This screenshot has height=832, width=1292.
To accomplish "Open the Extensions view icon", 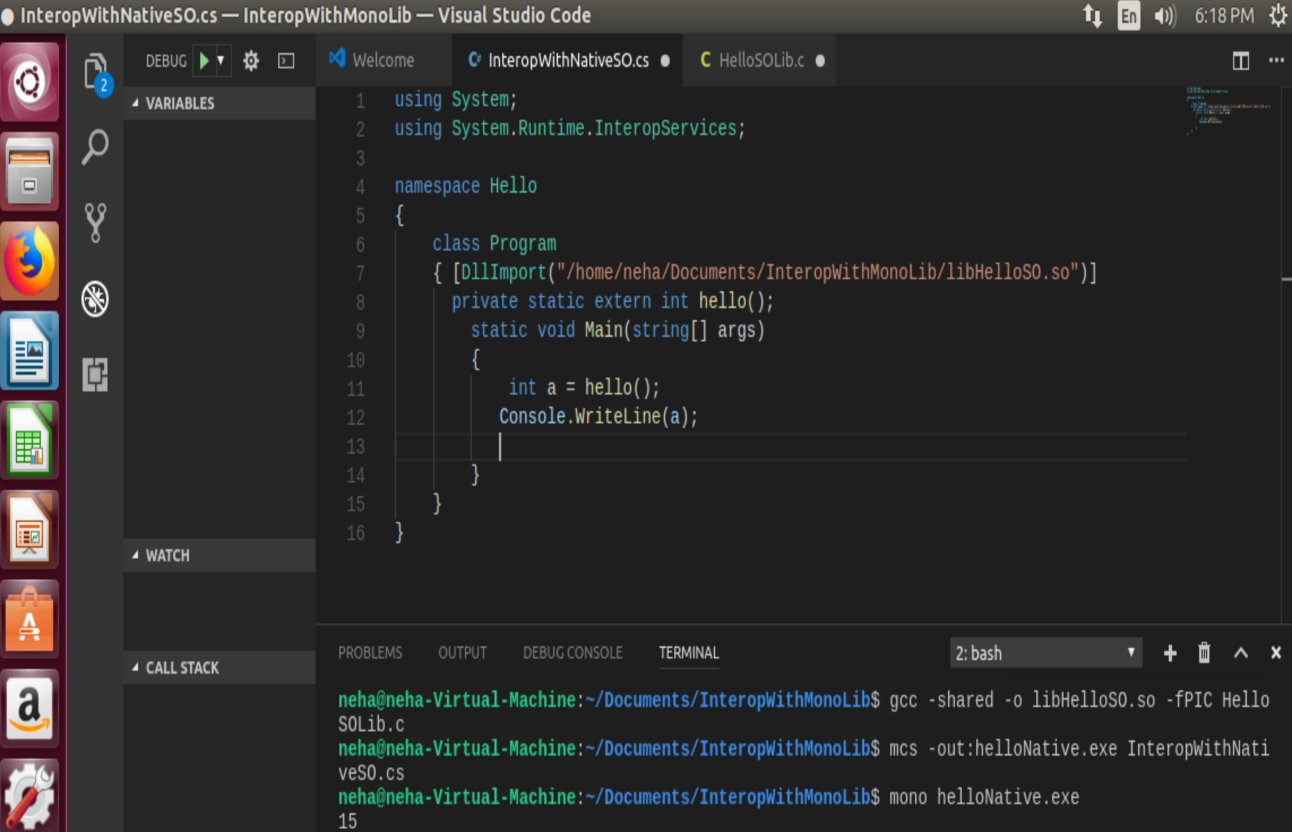I will tap(95, 374).
